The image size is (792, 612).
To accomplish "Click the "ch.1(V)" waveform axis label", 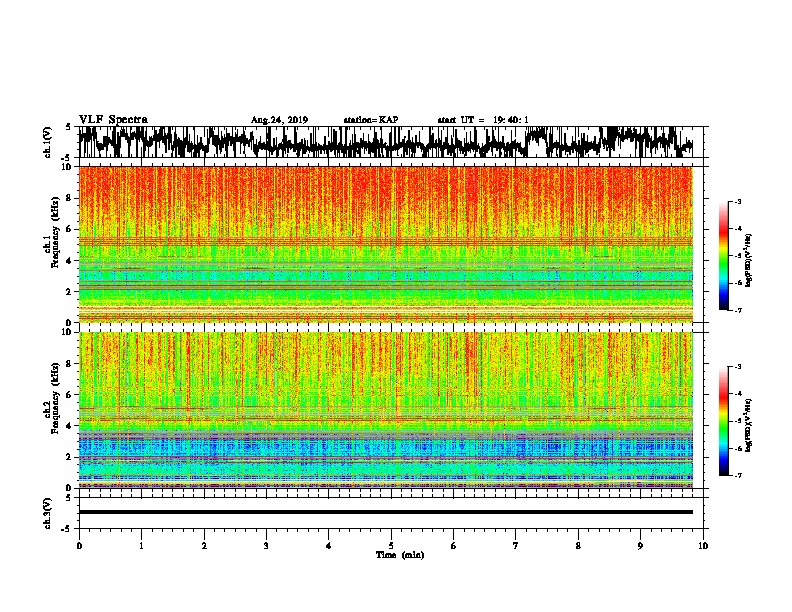I will coord(48,142).
